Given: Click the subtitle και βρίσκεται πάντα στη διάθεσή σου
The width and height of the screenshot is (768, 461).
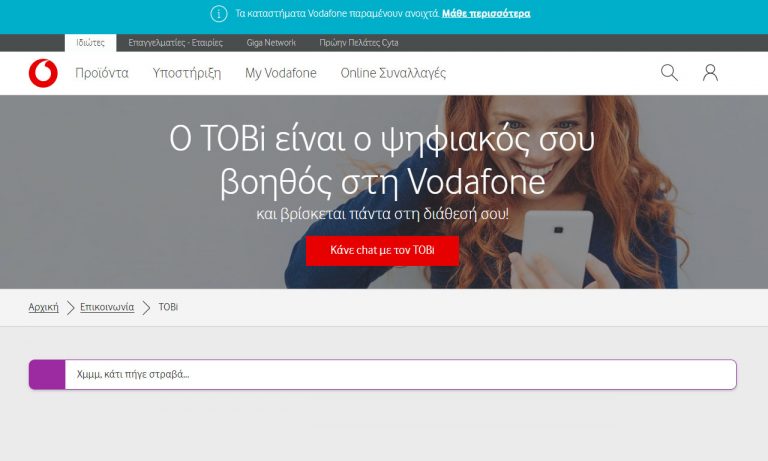Looking at the screenshot, I should click(x=382, y=214).
